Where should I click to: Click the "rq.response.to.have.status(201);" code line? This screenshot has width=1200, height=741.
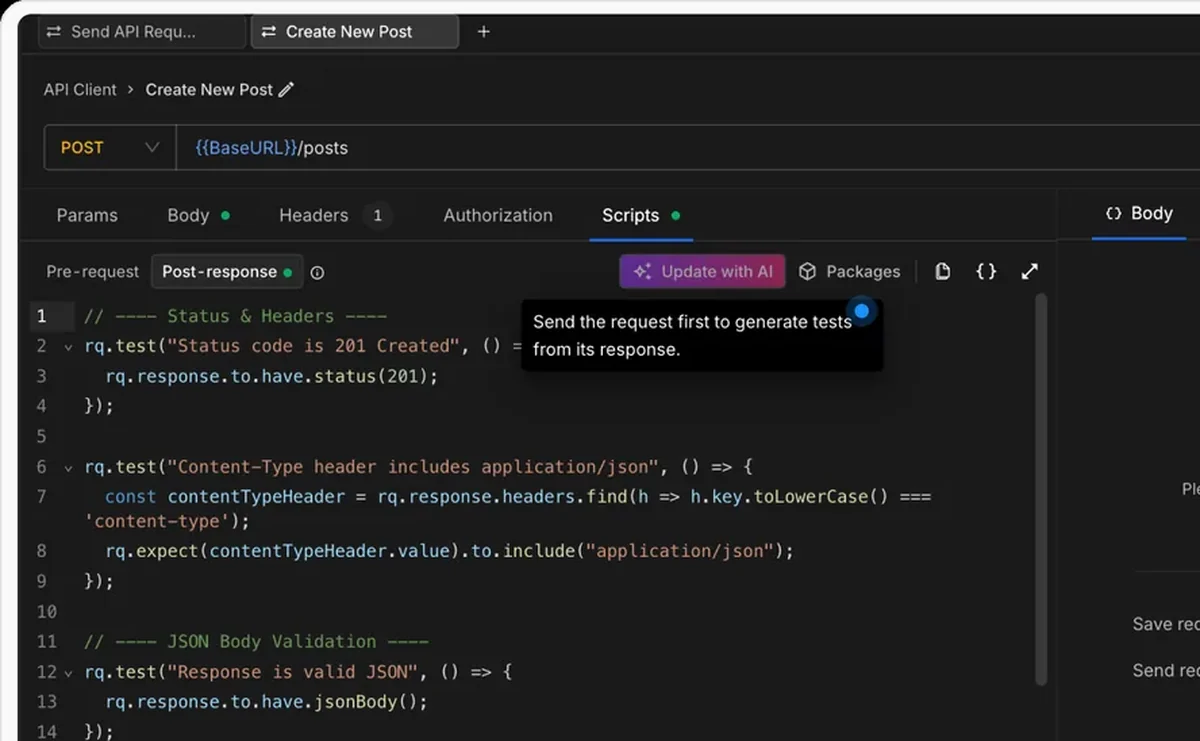pyautogui.click(x=272, y=376)
